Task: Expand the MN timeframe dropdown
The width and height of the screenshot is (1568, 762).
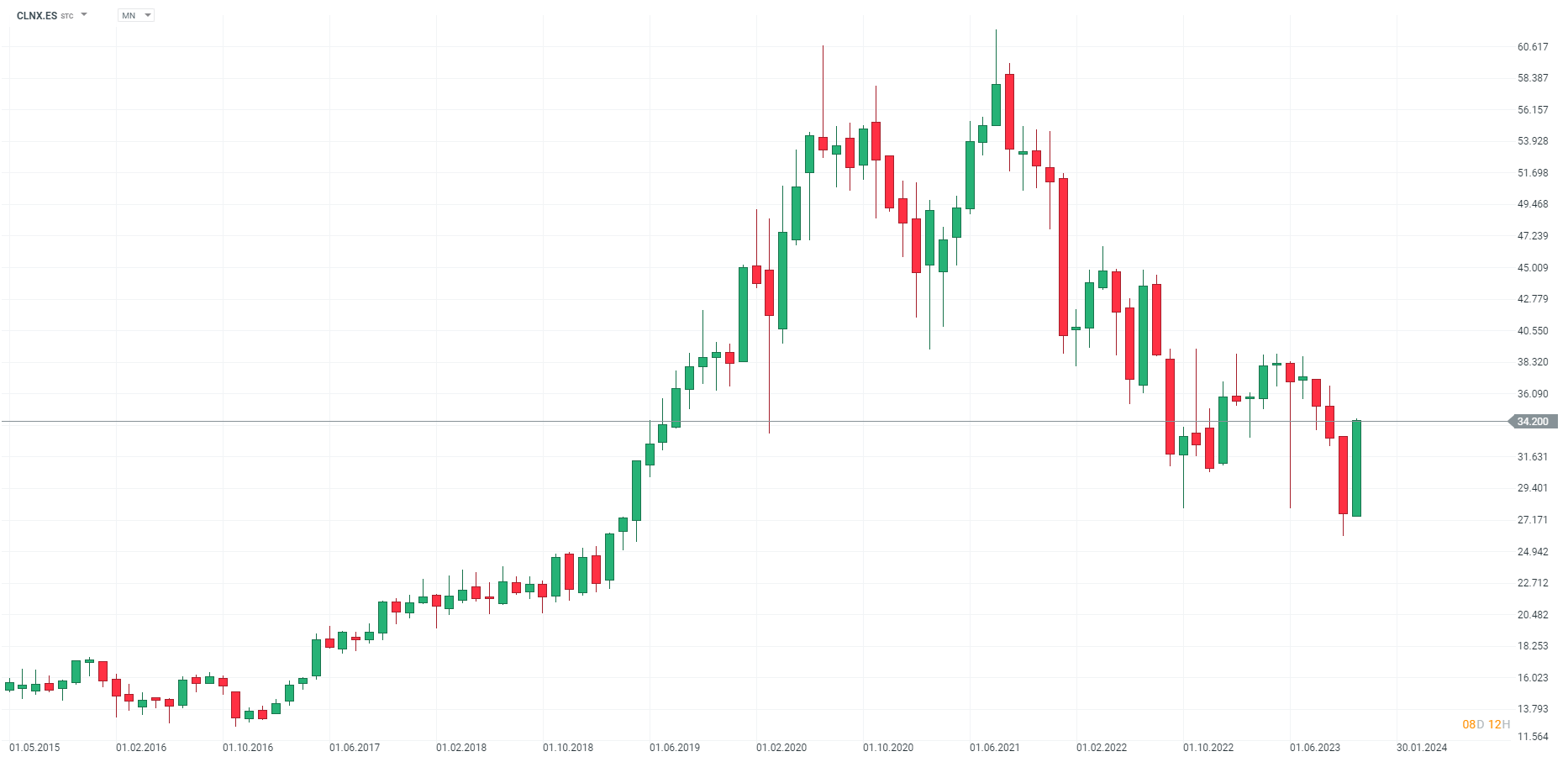Action: tap(148, 15)
